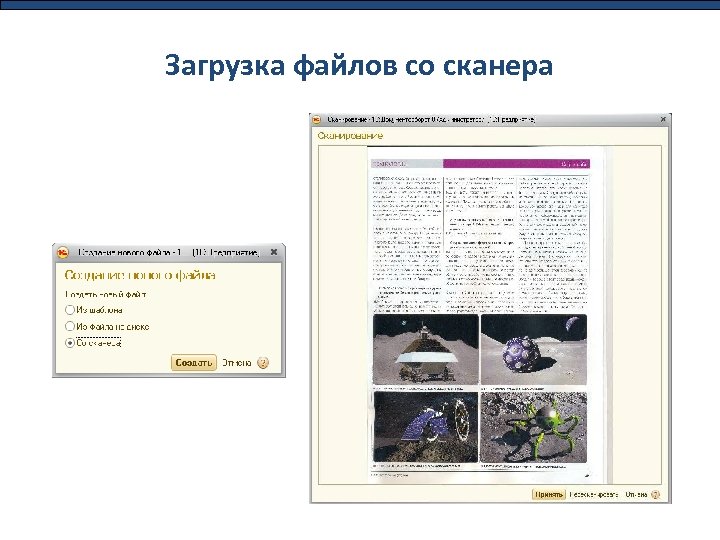Click the 'Пересканировать' button

click(x=594, y=495)
